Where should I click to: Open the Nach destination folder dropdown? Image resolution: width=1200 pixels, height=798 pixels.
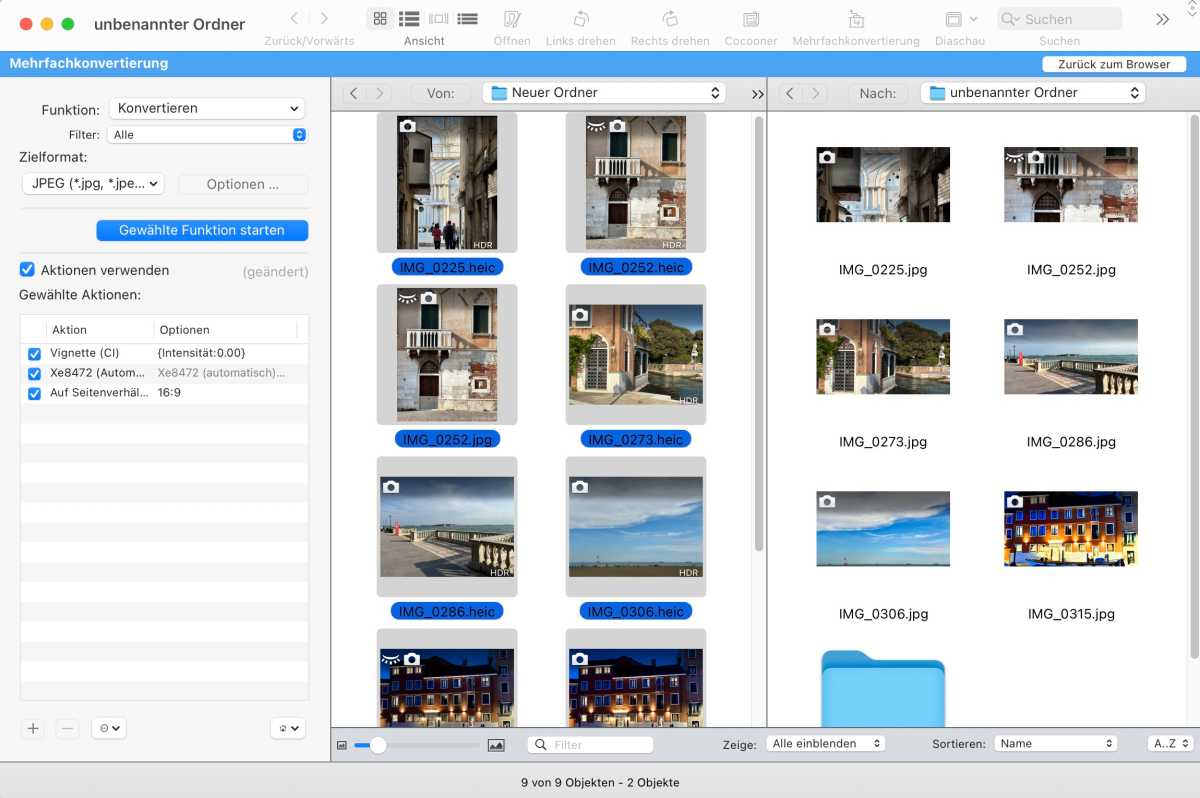tap(1033, 93)
